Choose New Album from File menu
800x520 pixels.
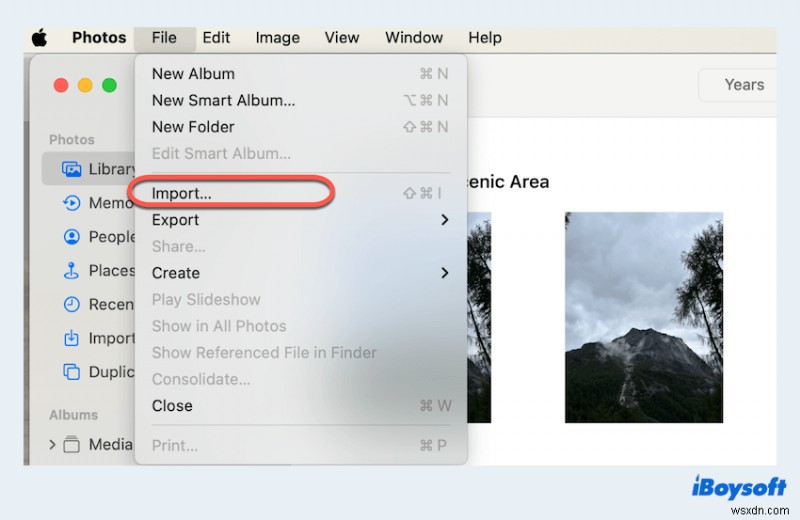301,74
